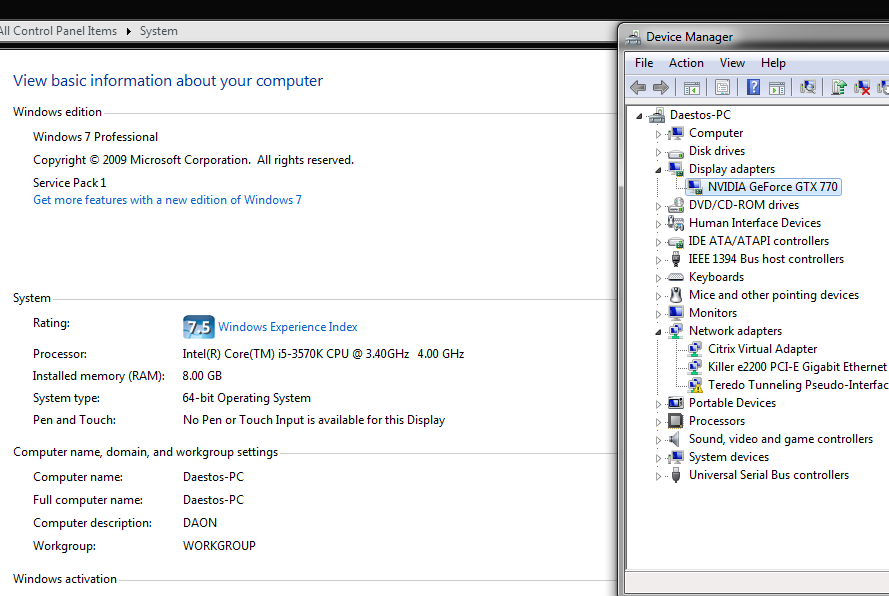The width and height of the screenshot is (889, 596).
Task: Click the Forward arrow in Device Manager toolbar
Action: (661, 87)
